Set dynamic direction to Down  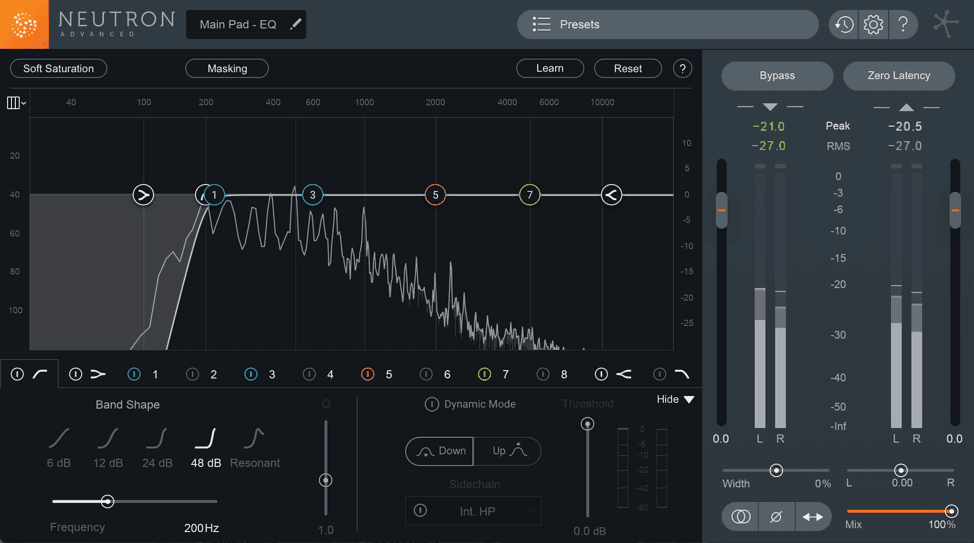coord(440,451)
